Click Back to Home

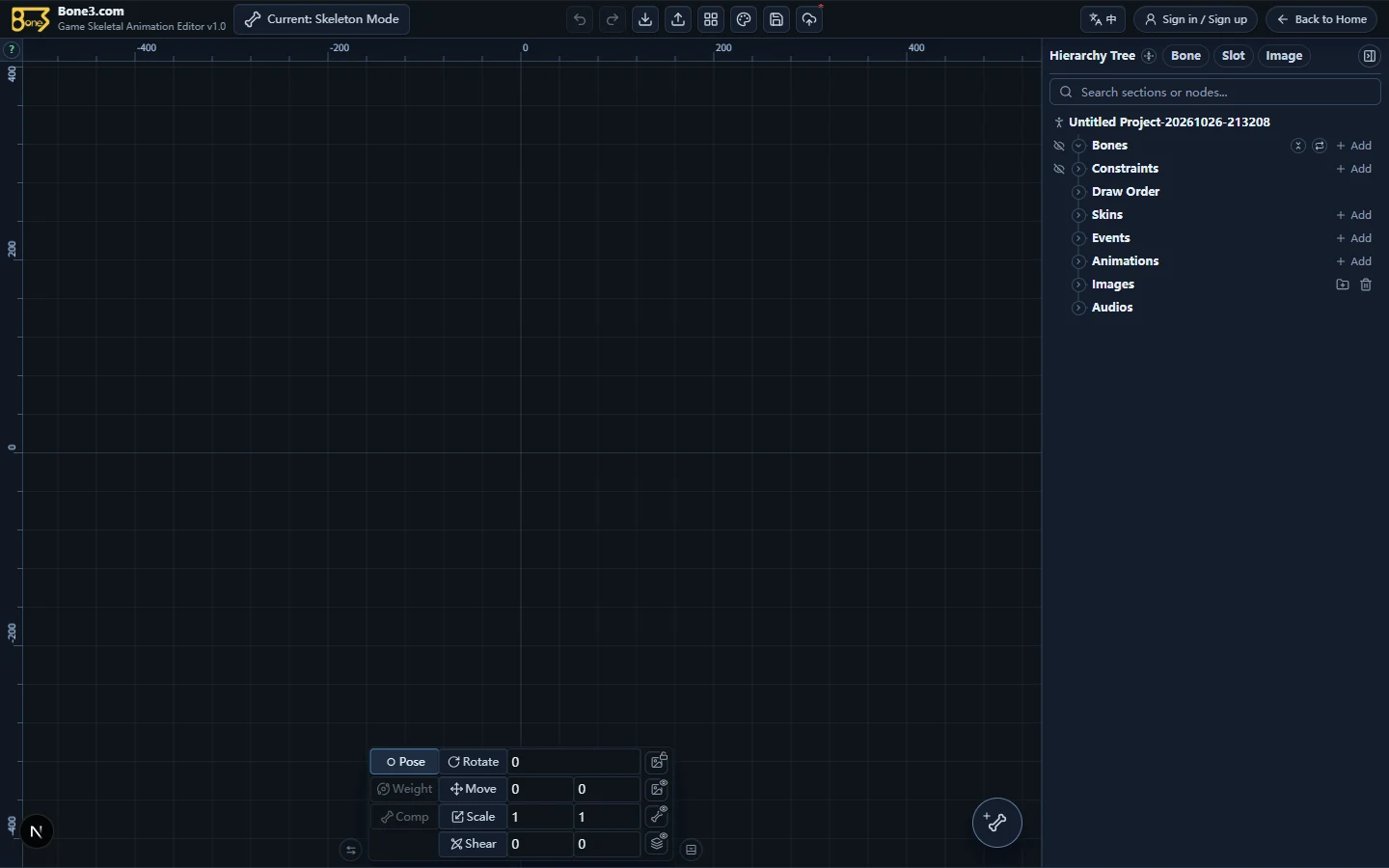click(x=1321, y=19)
